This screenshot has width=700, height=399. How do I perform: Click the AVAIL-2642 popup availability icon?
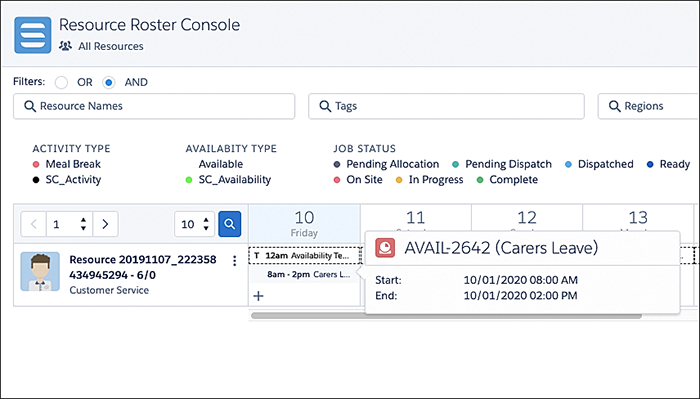[x=385, y=248]
